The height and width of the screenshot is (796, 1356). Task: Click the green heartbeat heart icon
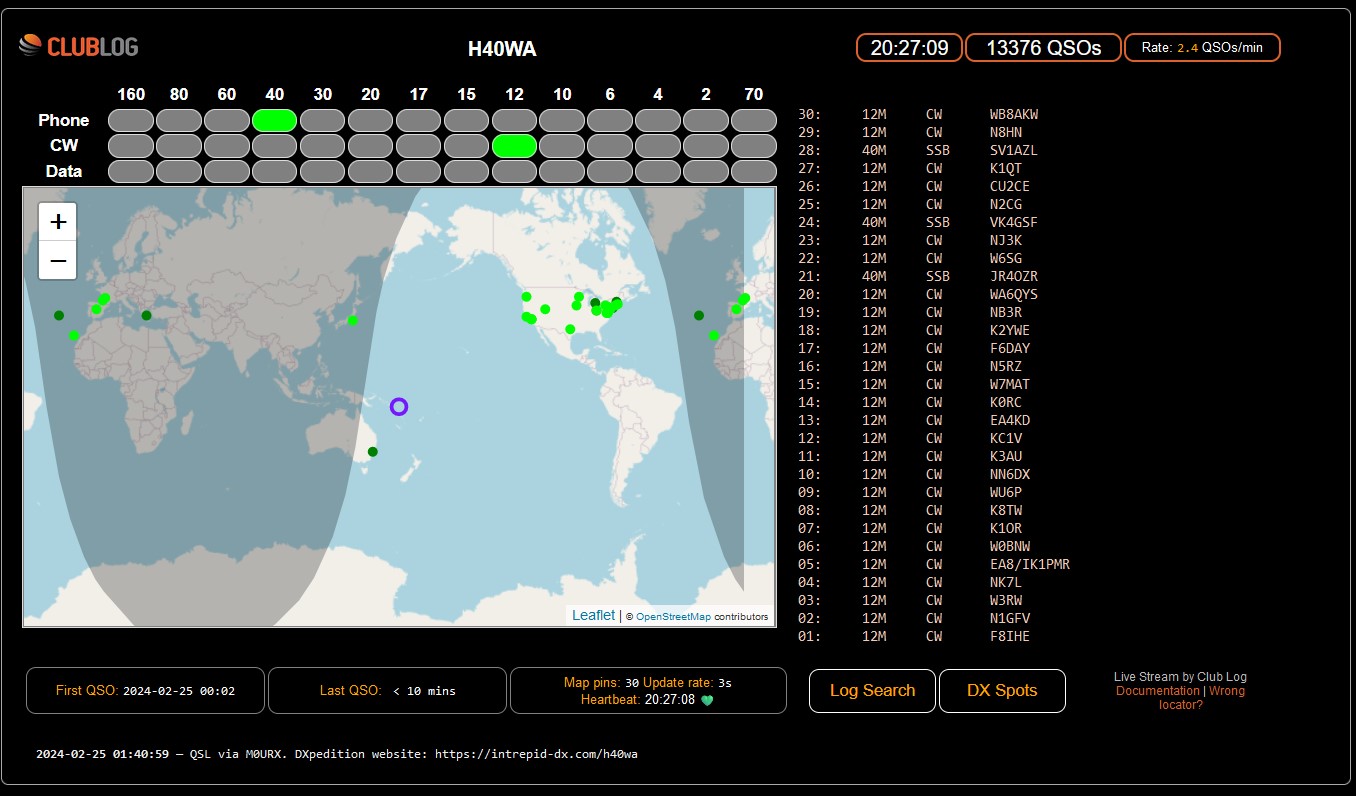(x=707, y=701)
